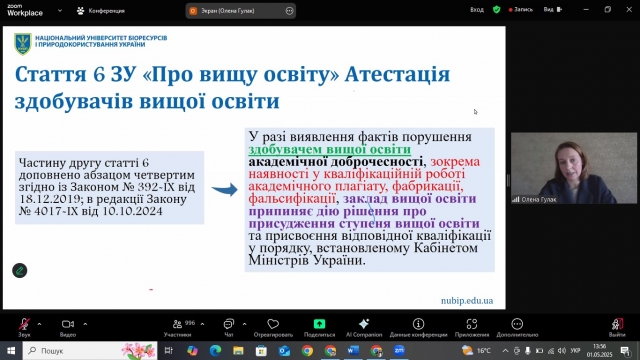Open AI Companion sparkle icon
The width and height of the screenshot is (640, 360).
tap(364, 324)
